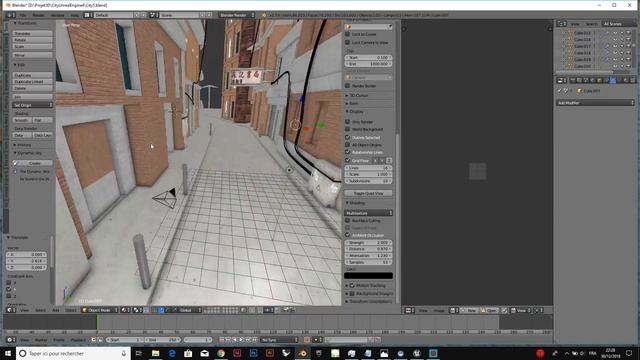The height and width of the screenshot is (360, 640).
Task: Open the Blender Render engine dropdown
Action: [237, 15]
